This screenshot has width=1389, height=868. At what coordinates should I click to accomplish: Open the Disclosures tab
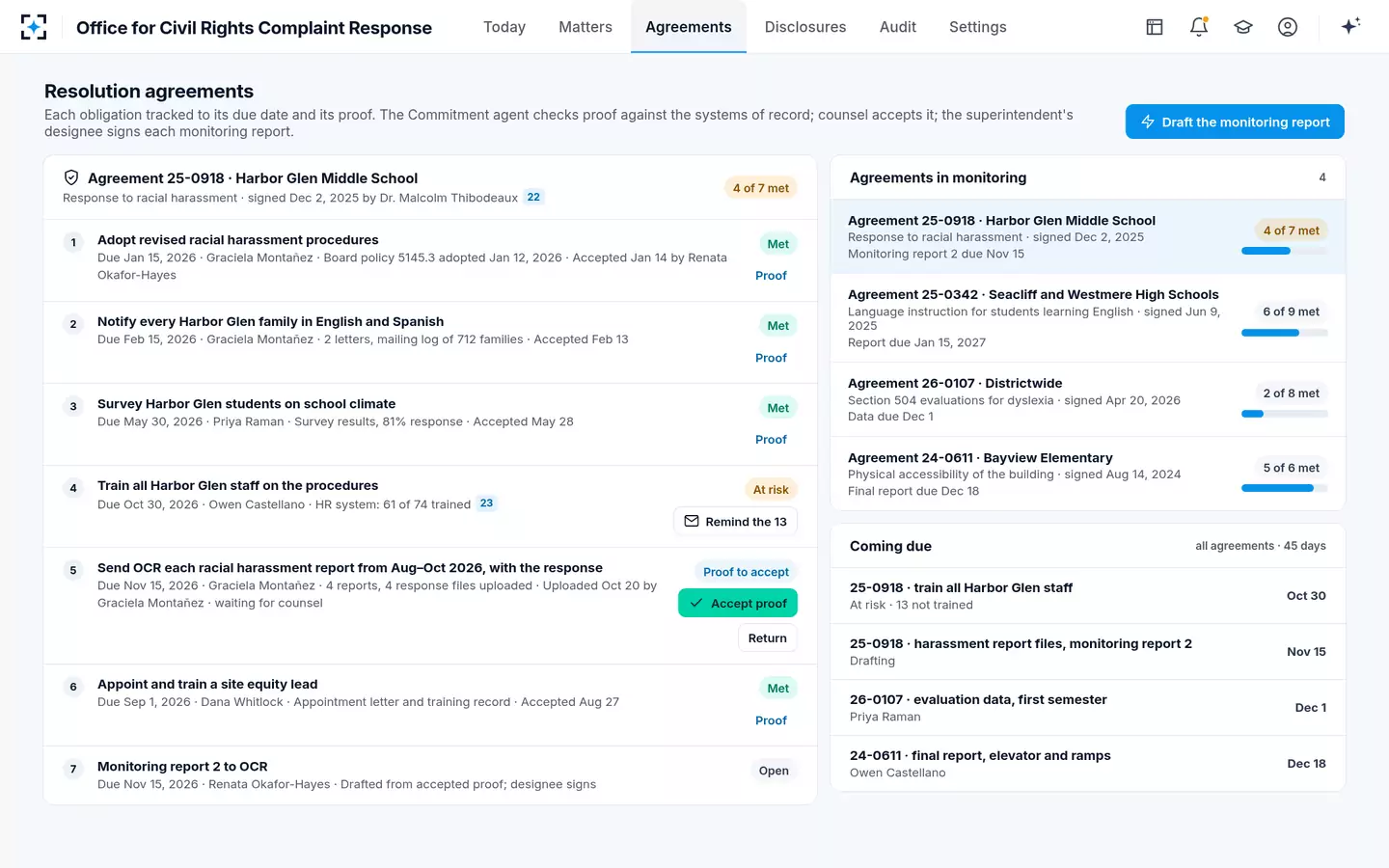click(805, 27)
